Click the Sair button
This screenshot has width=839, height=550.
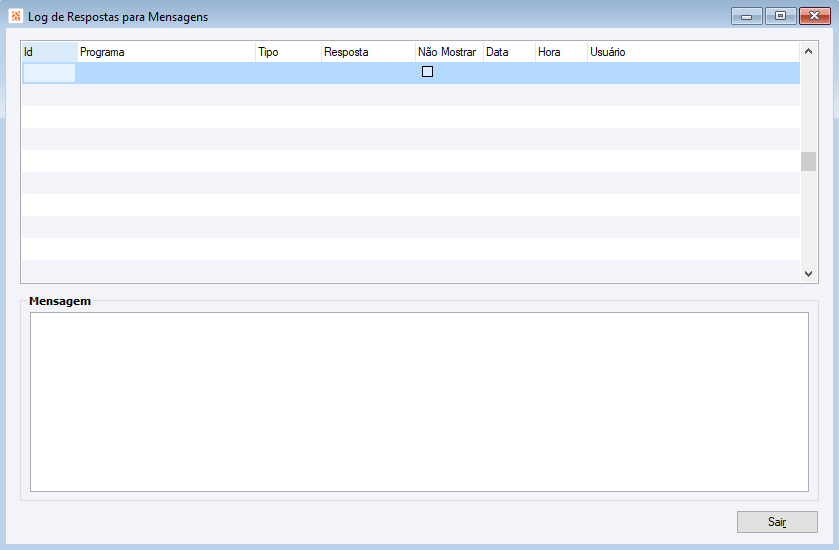(x=777, y=522)
